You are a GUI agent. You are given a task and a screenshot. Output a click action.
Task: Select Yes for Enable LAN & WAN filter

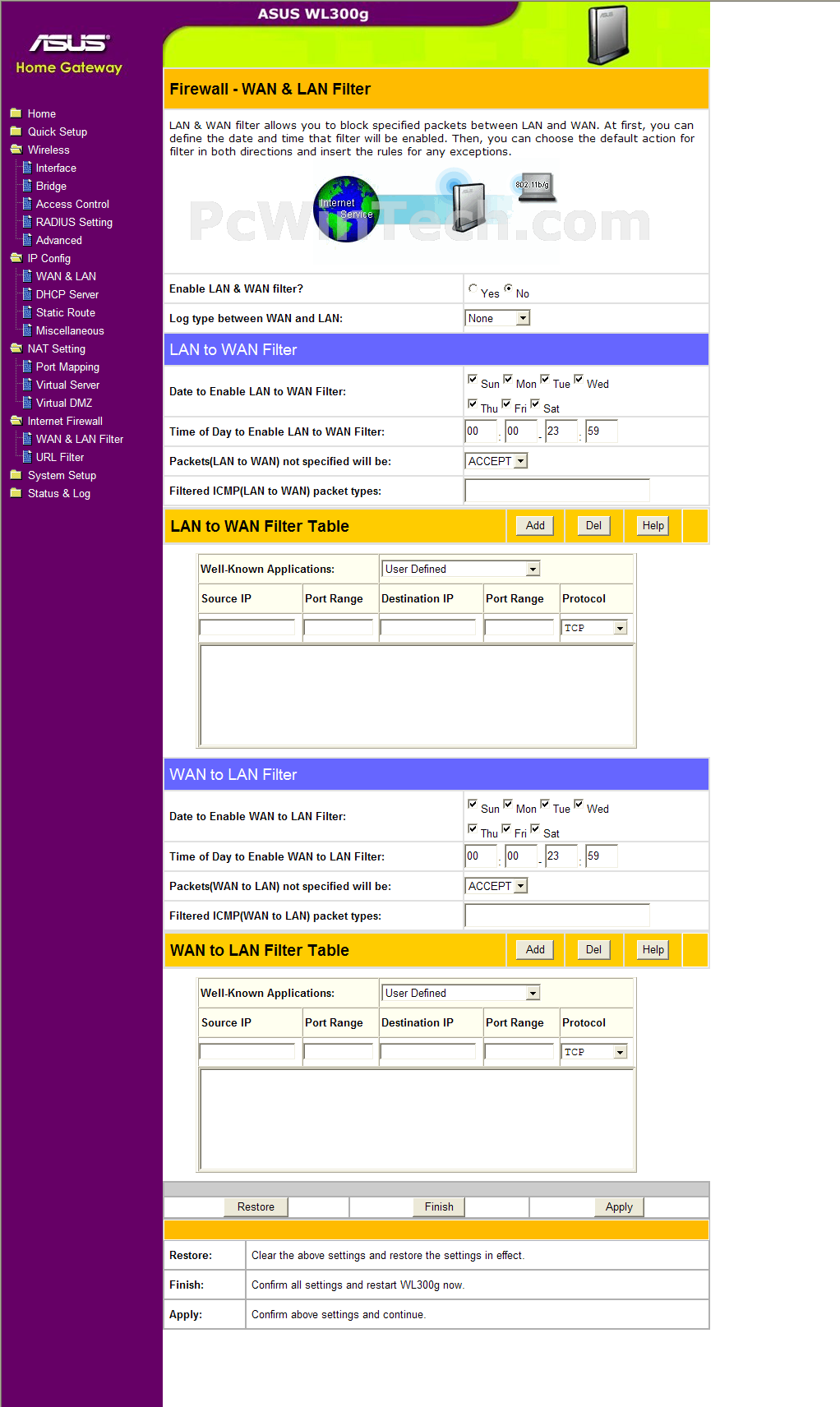click(473, 288)
